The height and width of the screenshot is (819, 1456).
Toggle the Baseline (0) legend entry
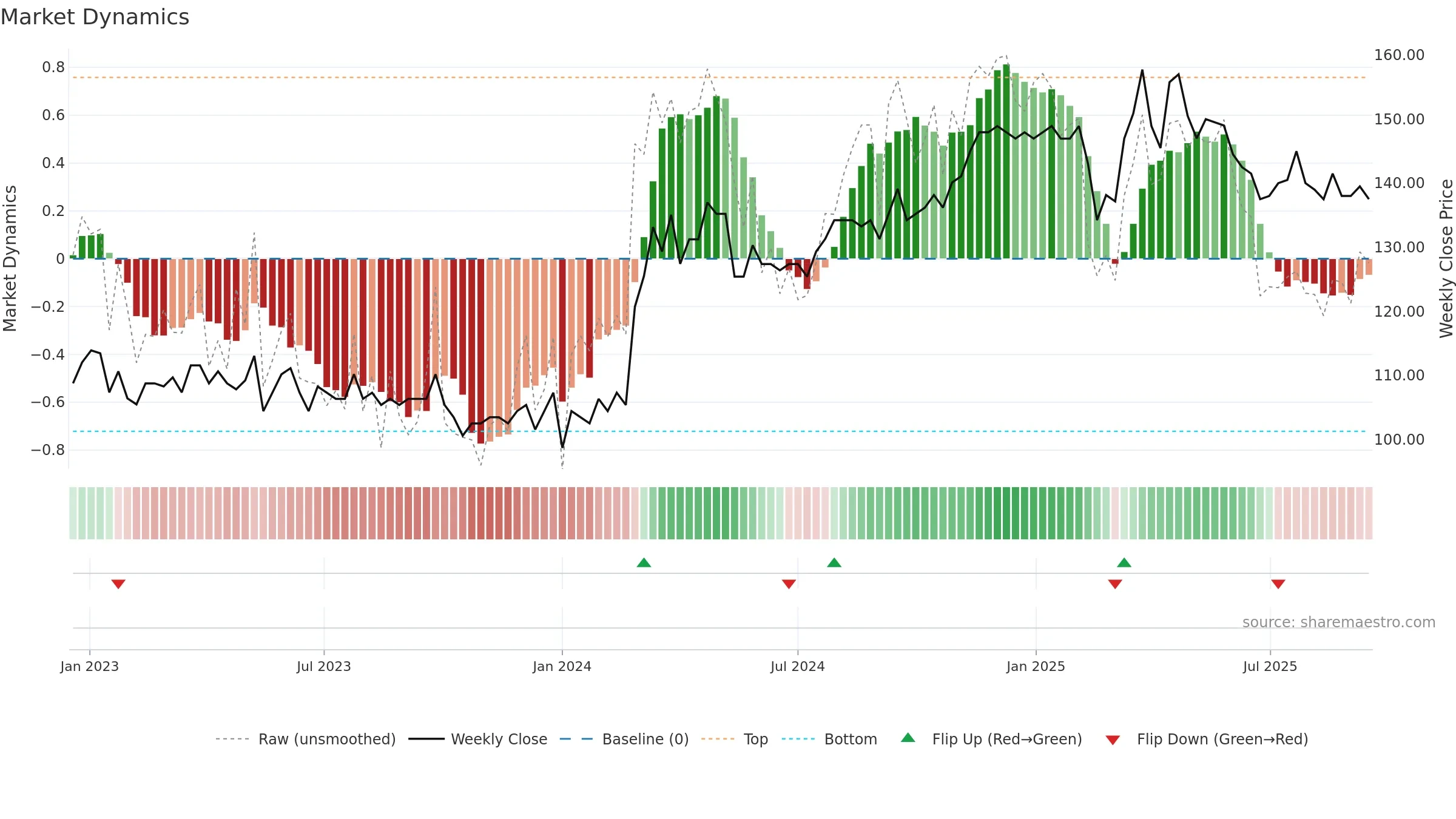tap(624, 739)
